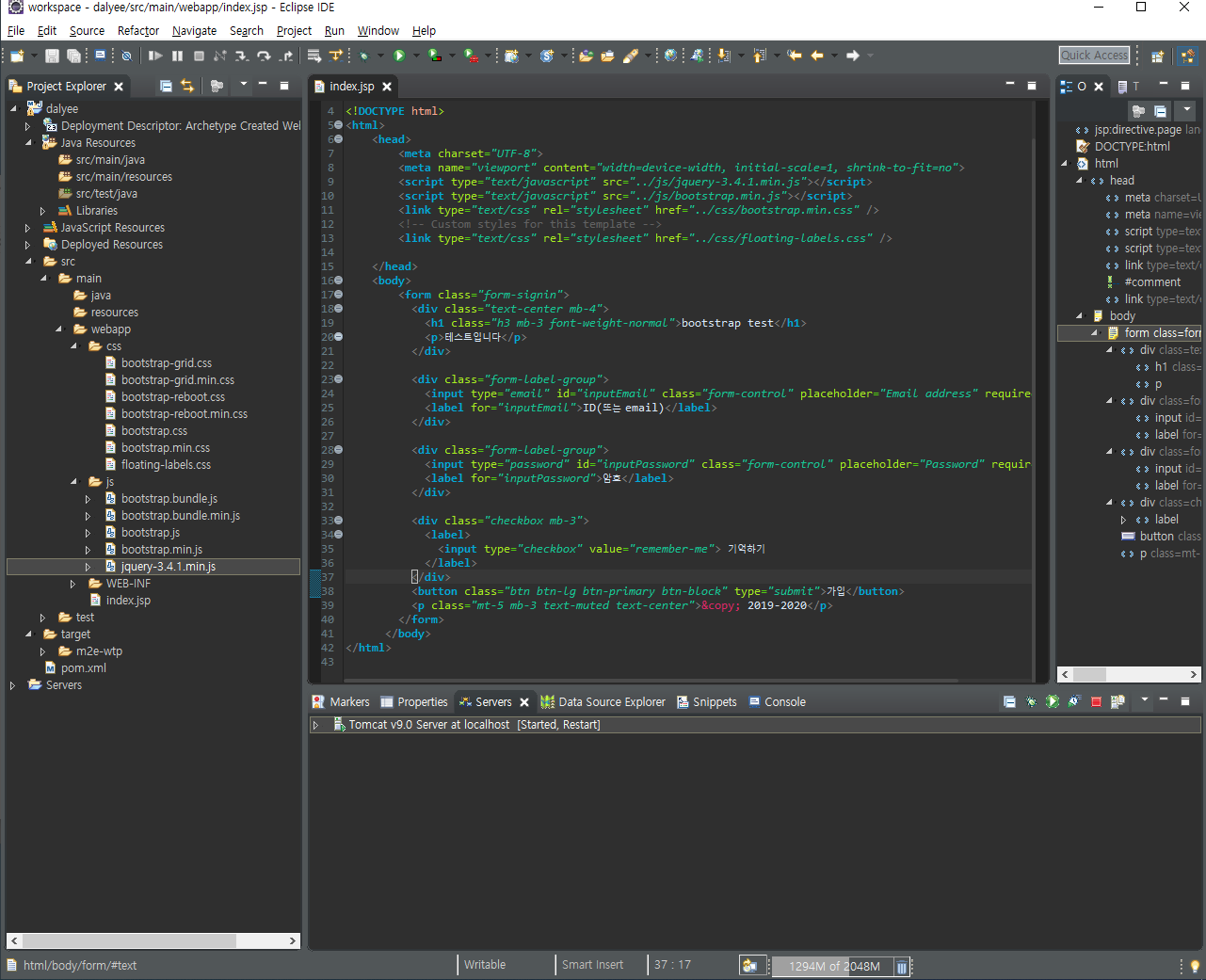Collapse the css folder node
This screenshot has width=1206, height=980.
pos(73,346)
